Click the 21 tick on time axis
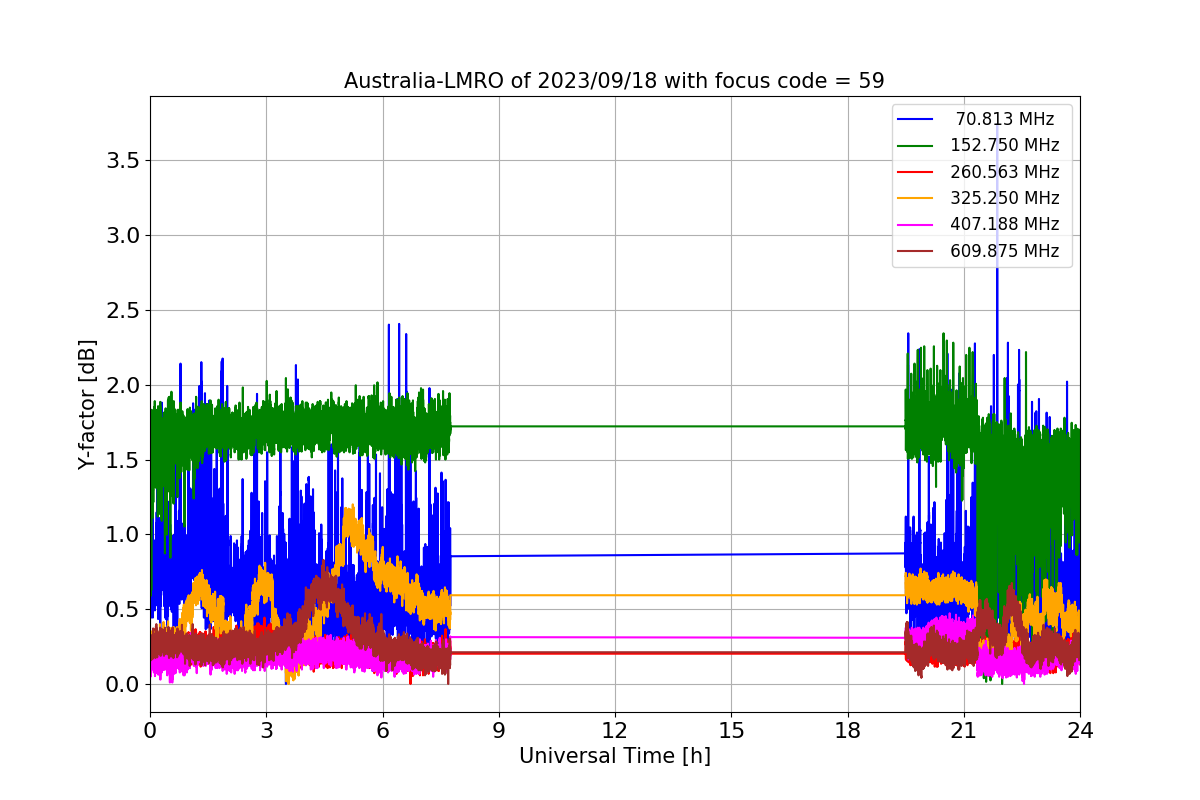This screenshot has height=800, width=1200. (964, 731)
